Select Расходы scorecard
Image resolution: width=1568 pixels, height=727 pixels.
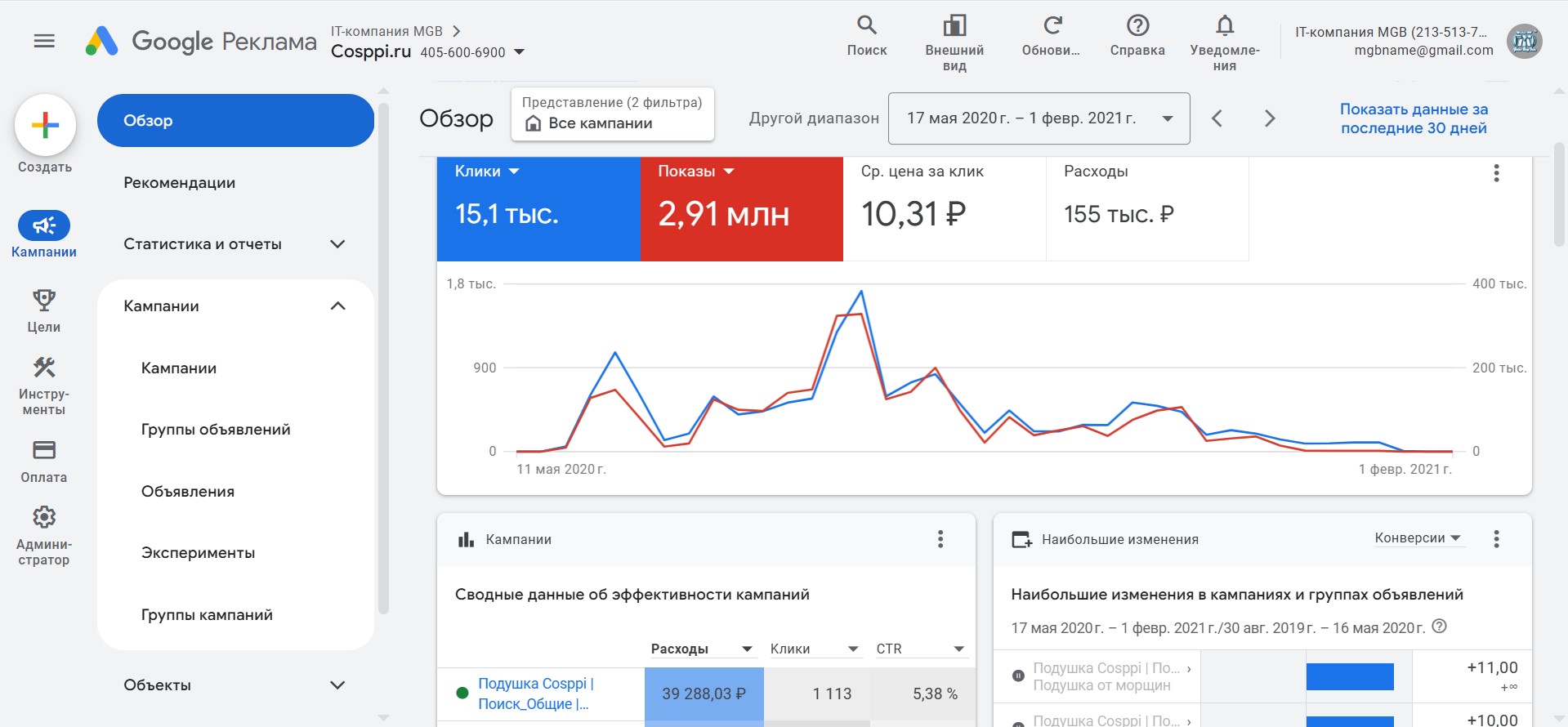point(1147,208)
